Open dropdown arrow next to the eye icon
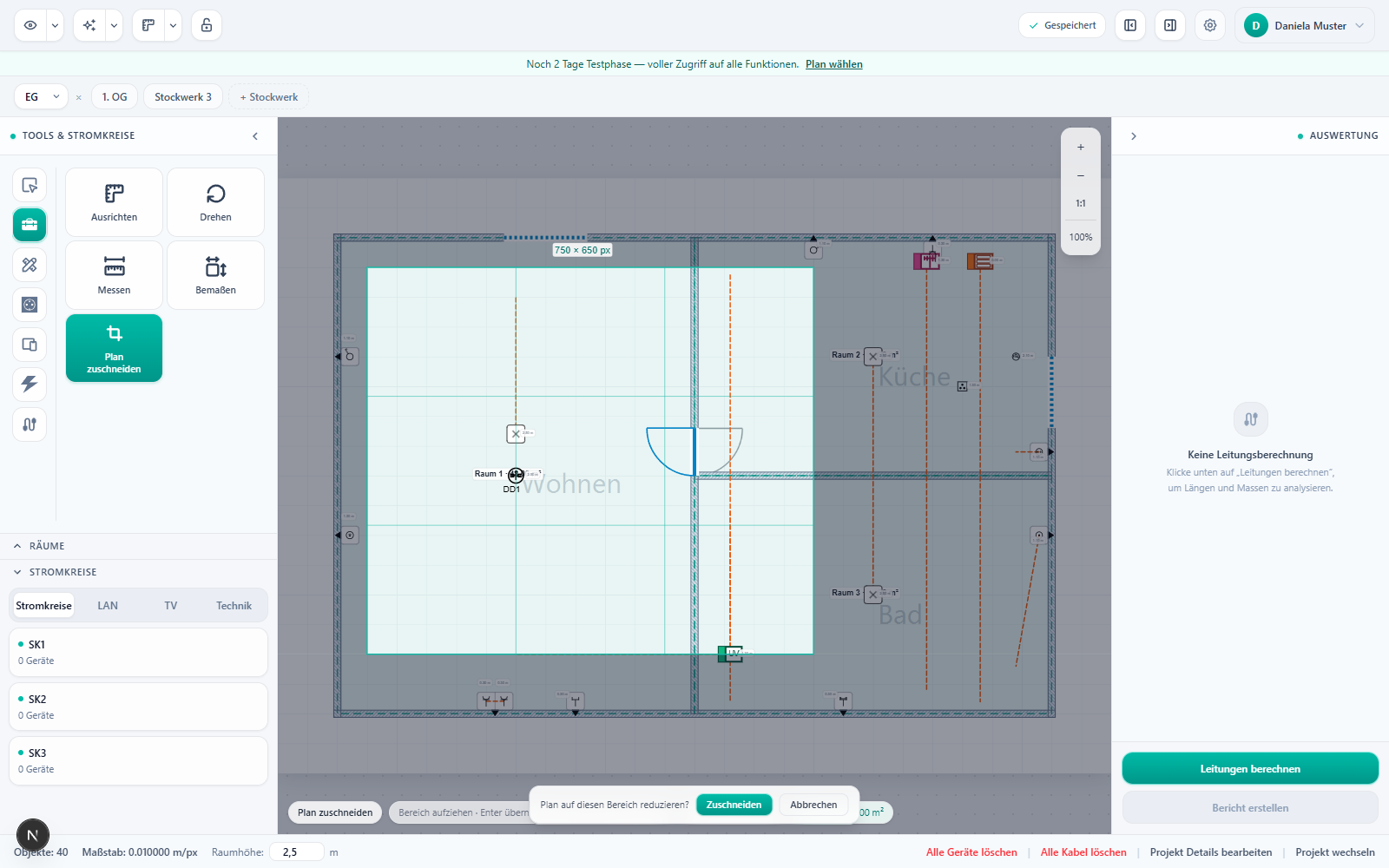1389x868 pixels. point(55,25)
